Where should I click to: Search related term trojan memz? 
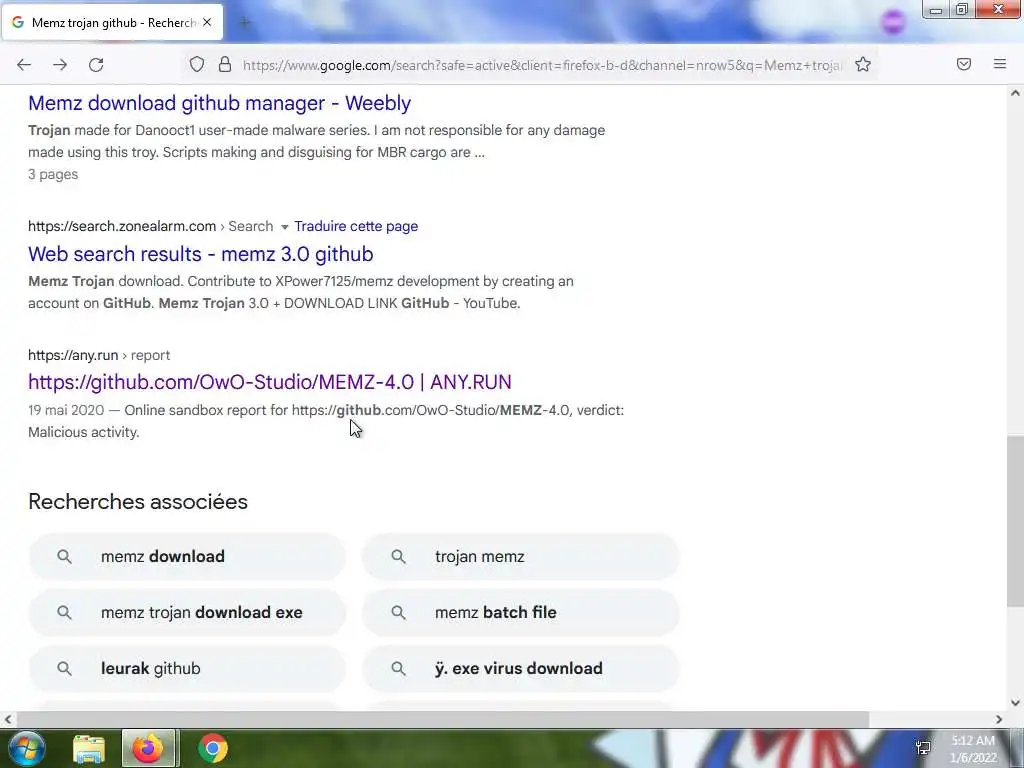pos(521,556)
